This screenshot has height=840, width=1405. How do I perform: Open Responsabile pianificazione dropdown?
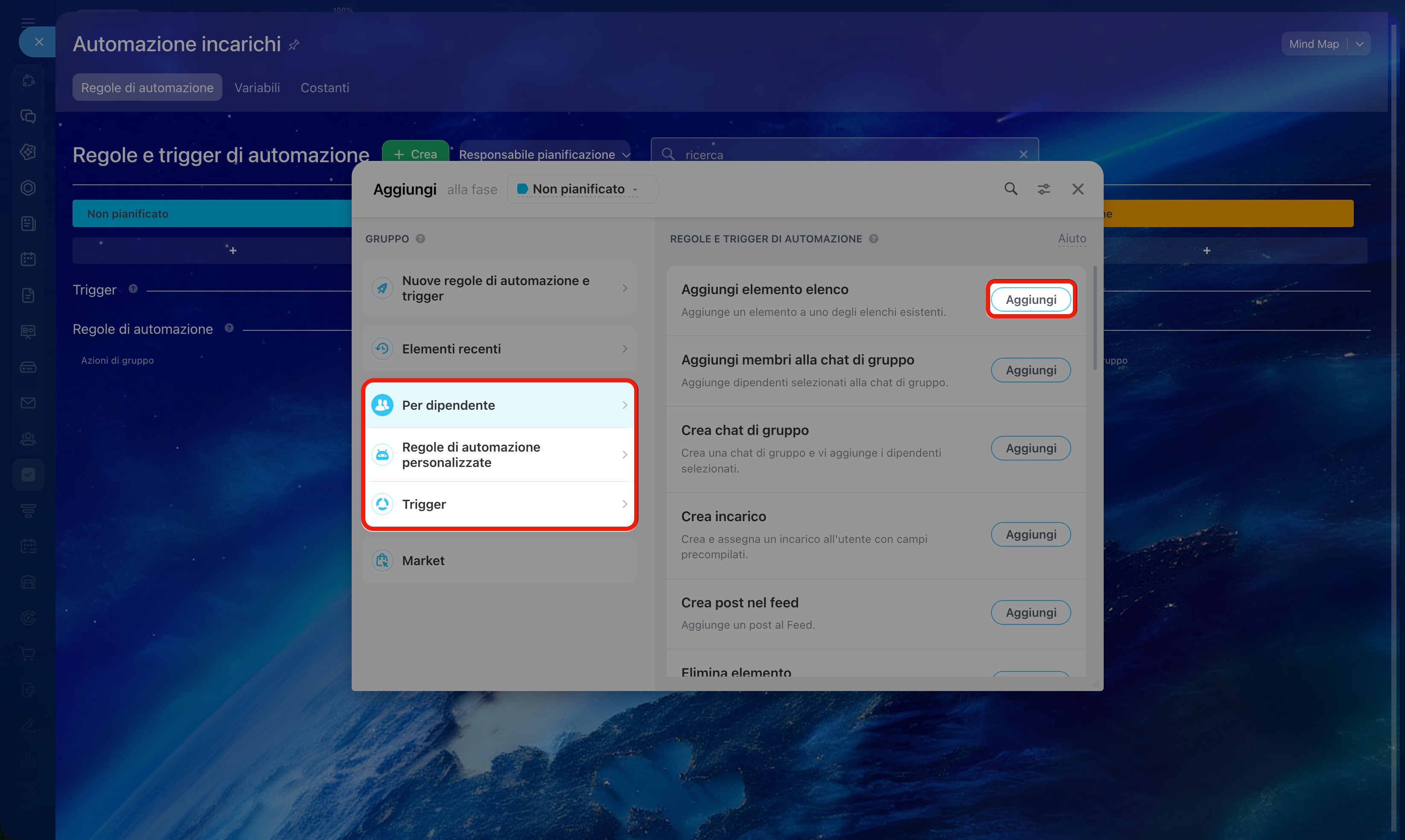[x=544, y=154]
